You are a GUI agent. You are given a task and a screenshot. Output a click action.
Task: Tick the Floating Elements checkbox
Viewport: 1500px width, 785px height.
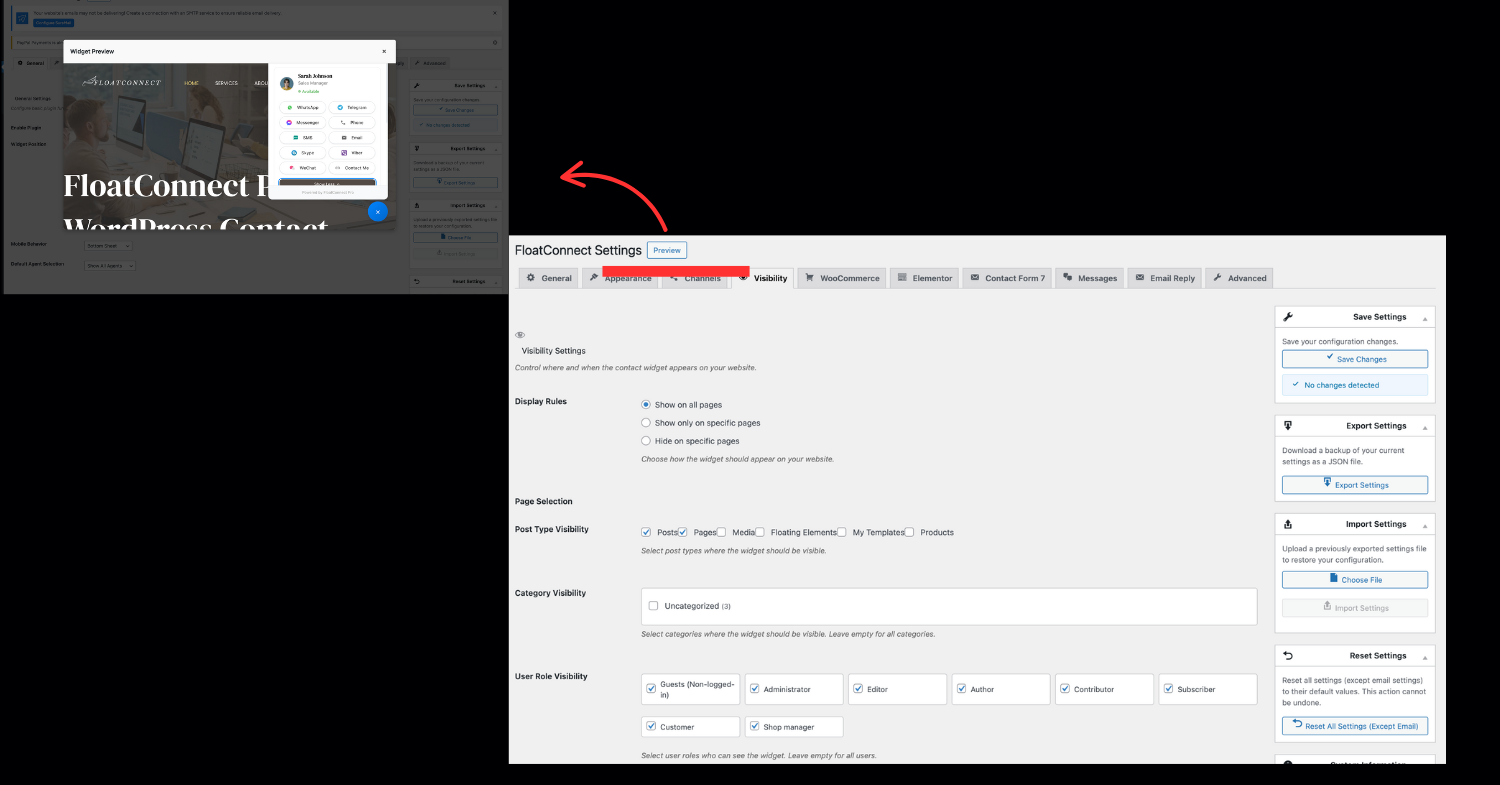click(x=761, y=532)
